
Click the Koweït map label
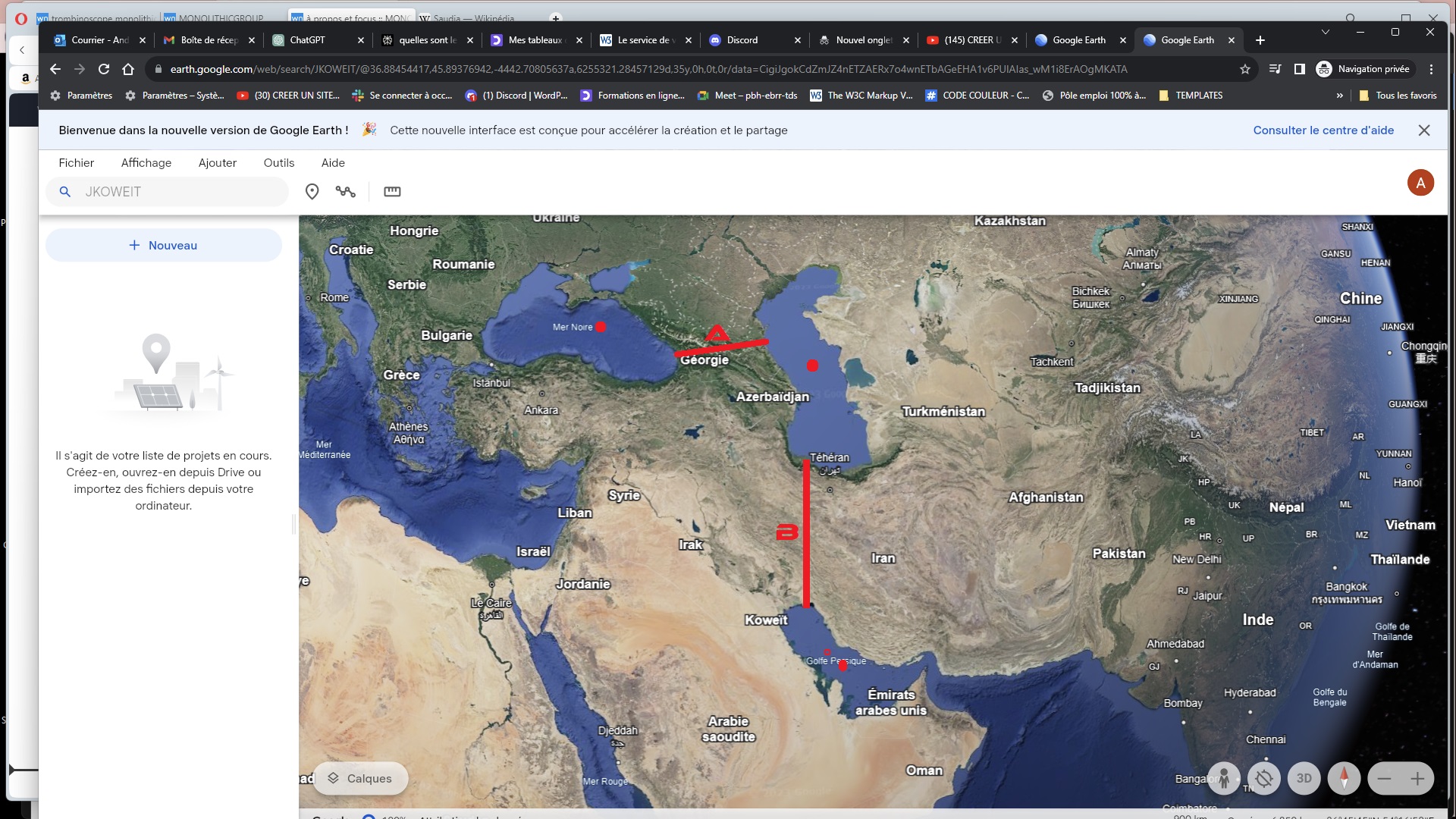tap(766, 620)
